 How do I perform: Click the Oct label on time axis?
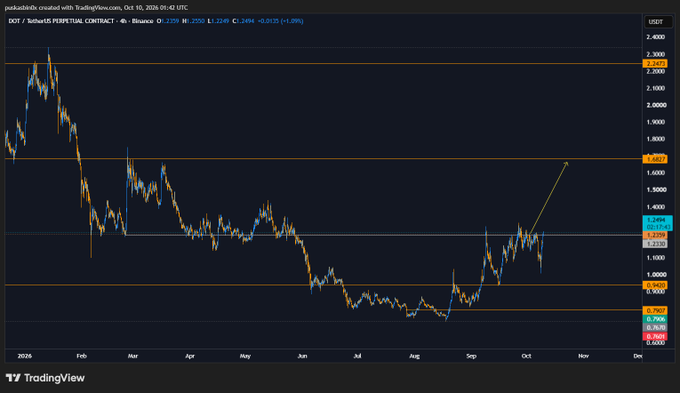tap(526, 356)
